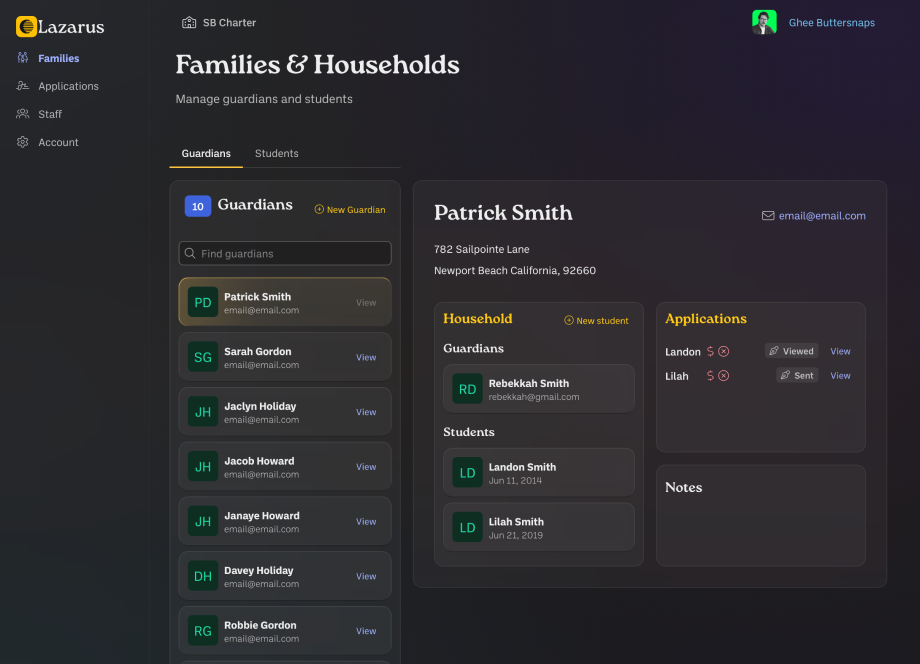
Task: Click the Find guardians search field
Action: [x=284, y=253]
